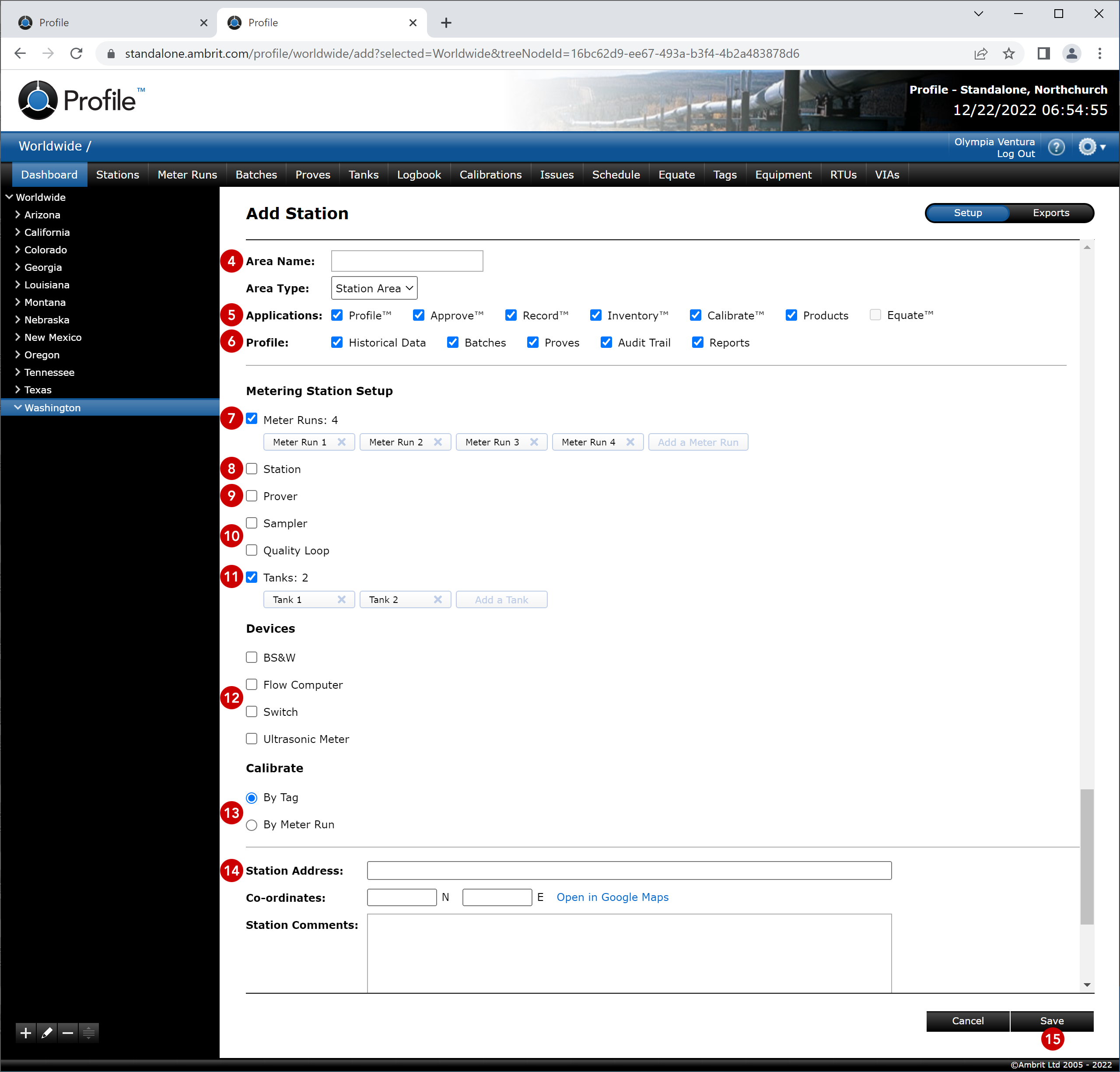
Task: View site security padlock info
Action: [x=112, y=53]
